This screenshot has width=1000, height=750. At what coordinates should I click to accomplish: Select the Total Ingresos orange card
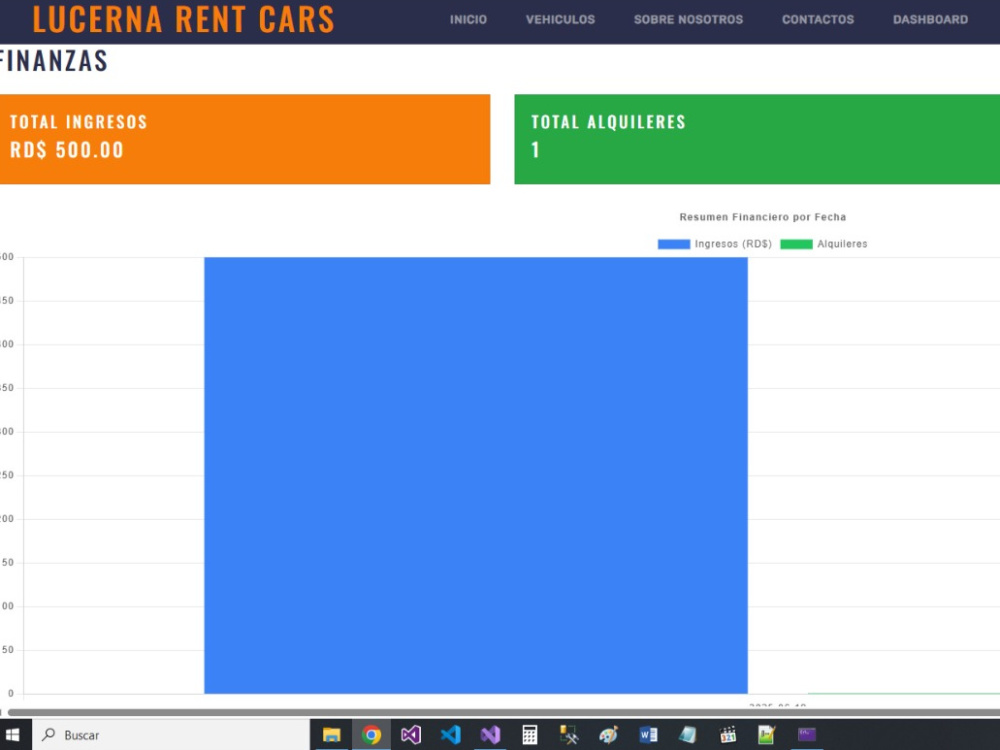click(x=245, y=139)
